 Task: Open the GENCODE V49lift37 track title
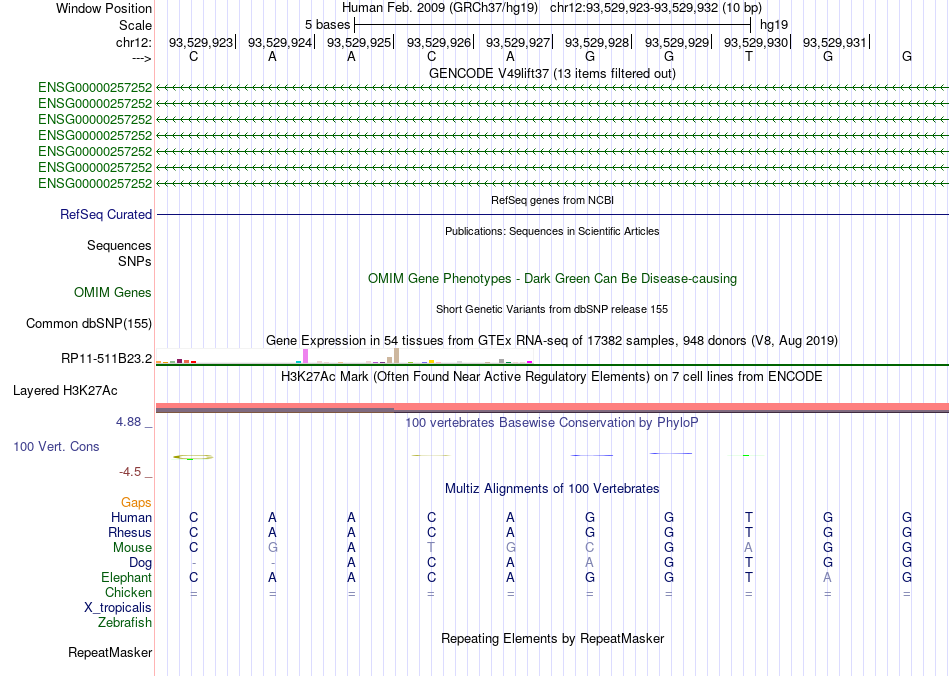tap(552, 73)
